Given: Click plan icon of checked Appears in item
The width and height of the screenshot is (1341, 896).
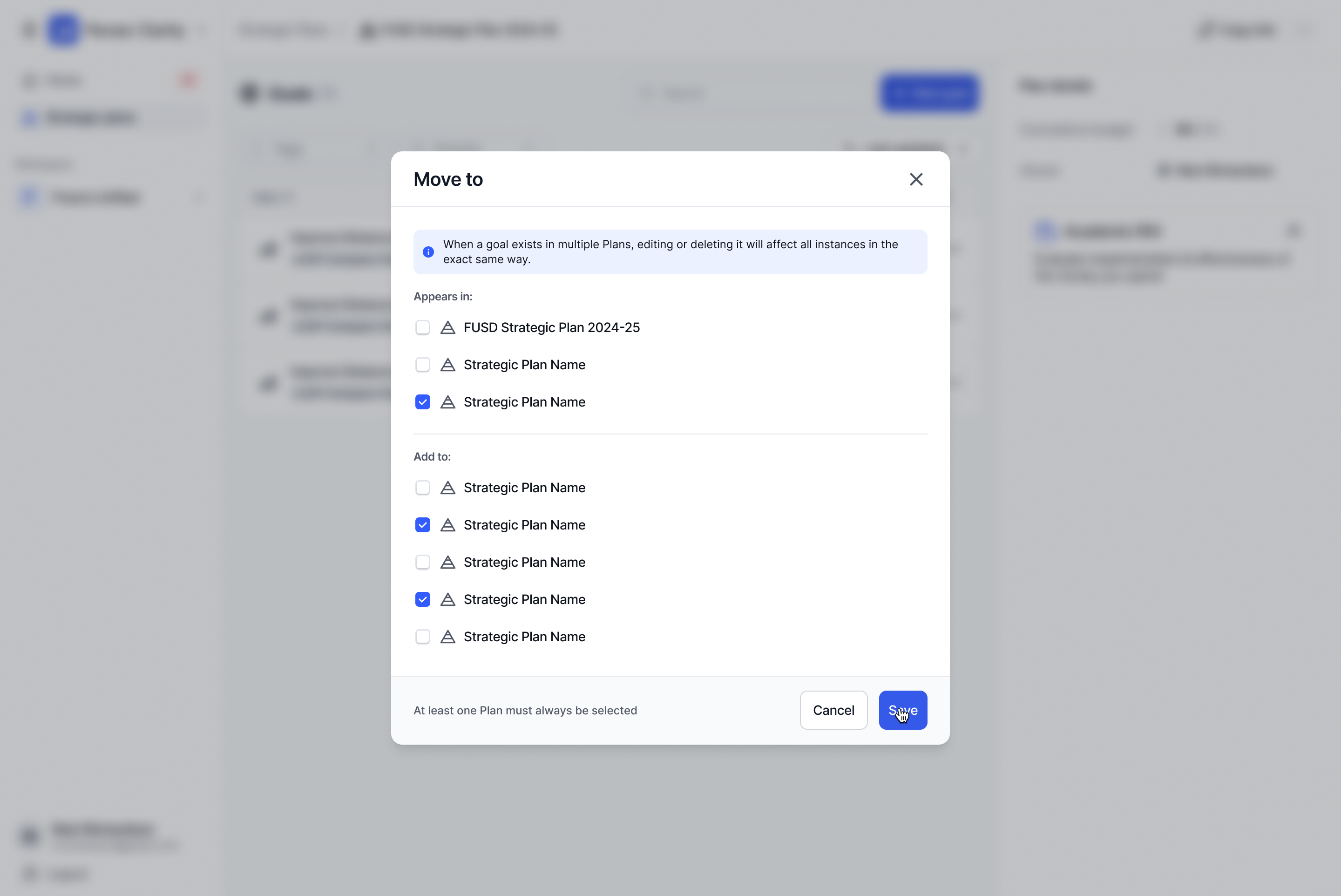Looking at the screenshot, I should pyautogui.click(x=448, y=402).
